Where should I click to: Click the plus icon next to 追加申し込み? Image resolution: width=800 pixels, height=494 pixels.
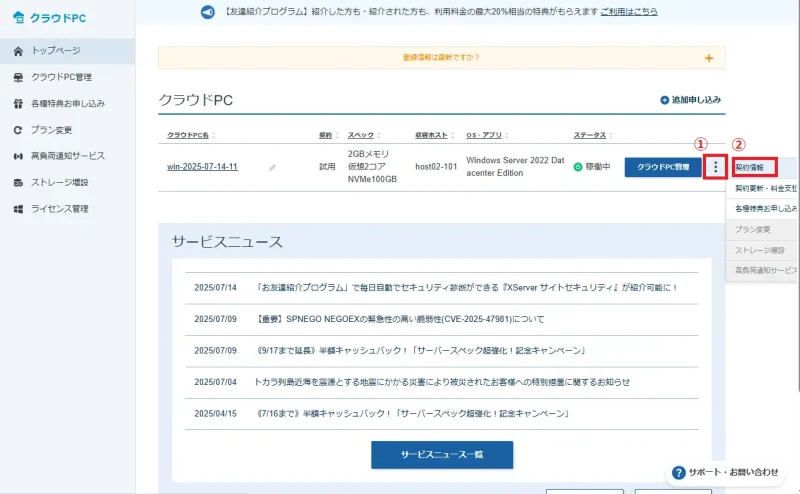(x=664, y=100)
